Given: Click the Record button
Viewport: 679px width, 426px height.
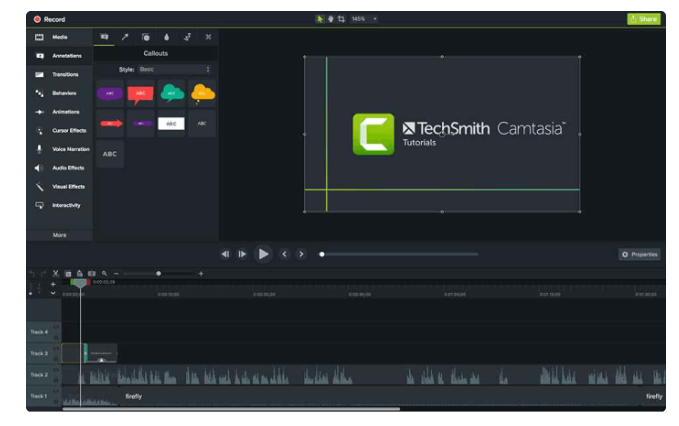Looking at the screenshot, I should click(49, 19).
